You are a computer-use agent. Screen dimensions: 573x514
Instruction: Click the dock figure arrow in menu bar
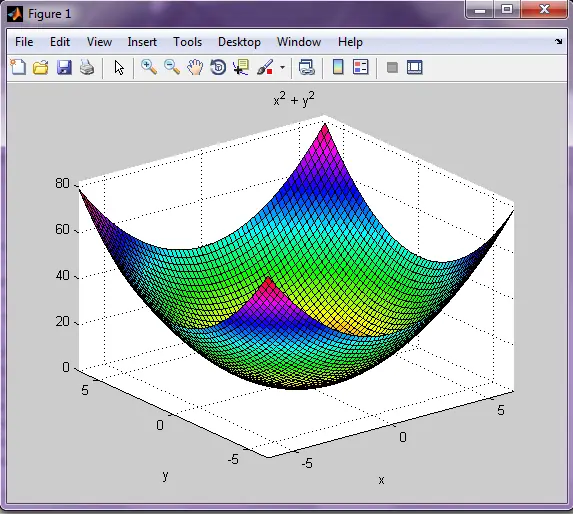coord(558,42)
